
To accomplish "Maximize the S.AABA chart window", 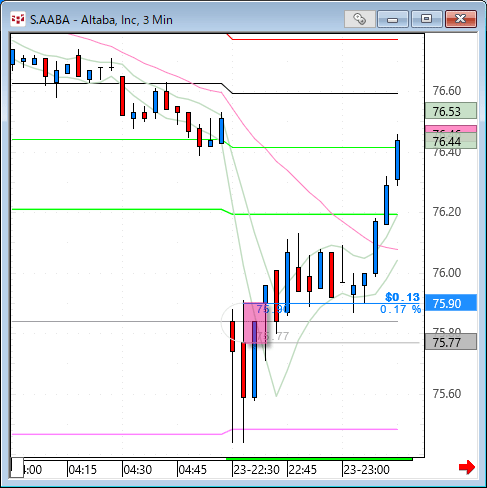I will pos(427,19).
